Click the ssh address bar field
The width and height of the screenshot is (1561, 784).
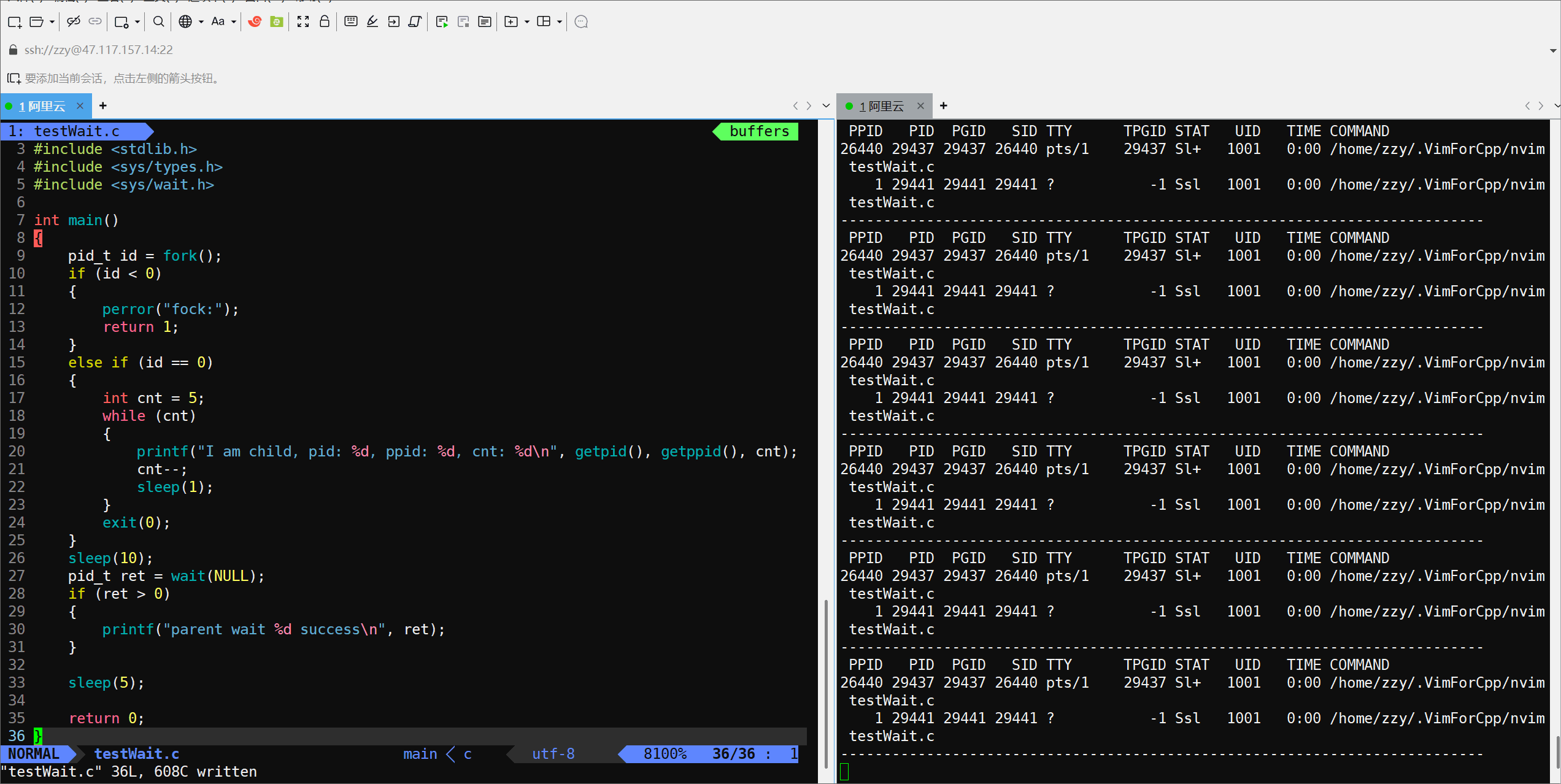(x=98, y=50)
